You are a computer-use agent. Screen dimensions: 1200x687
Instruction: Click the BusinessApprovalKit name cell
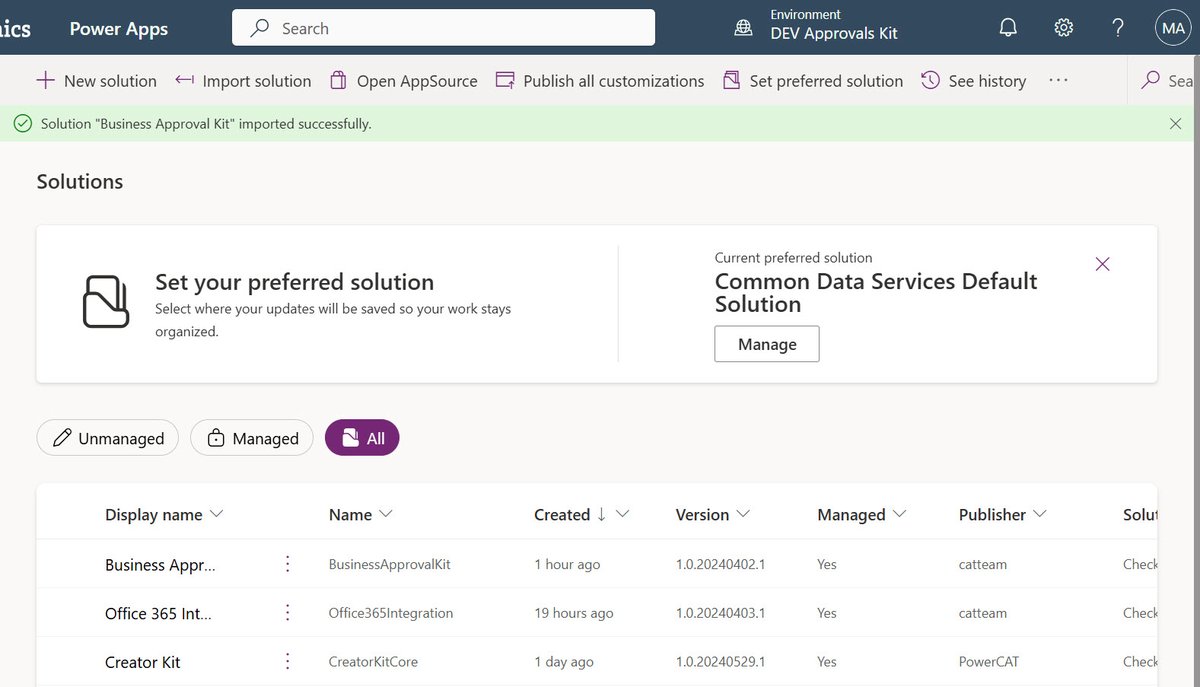[x=390, y=565]
